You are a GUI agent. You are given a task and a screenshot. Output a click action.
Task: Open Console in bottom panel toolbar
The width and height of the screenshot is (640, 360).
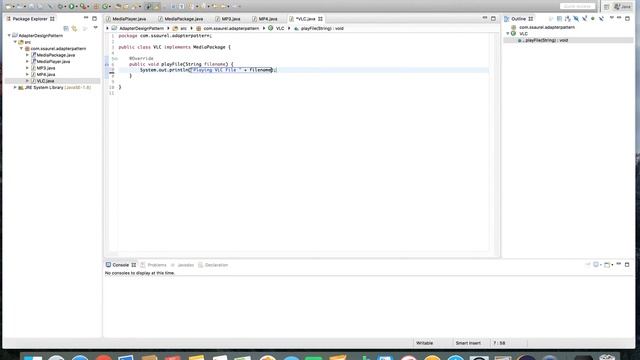[x=607, y=265]
